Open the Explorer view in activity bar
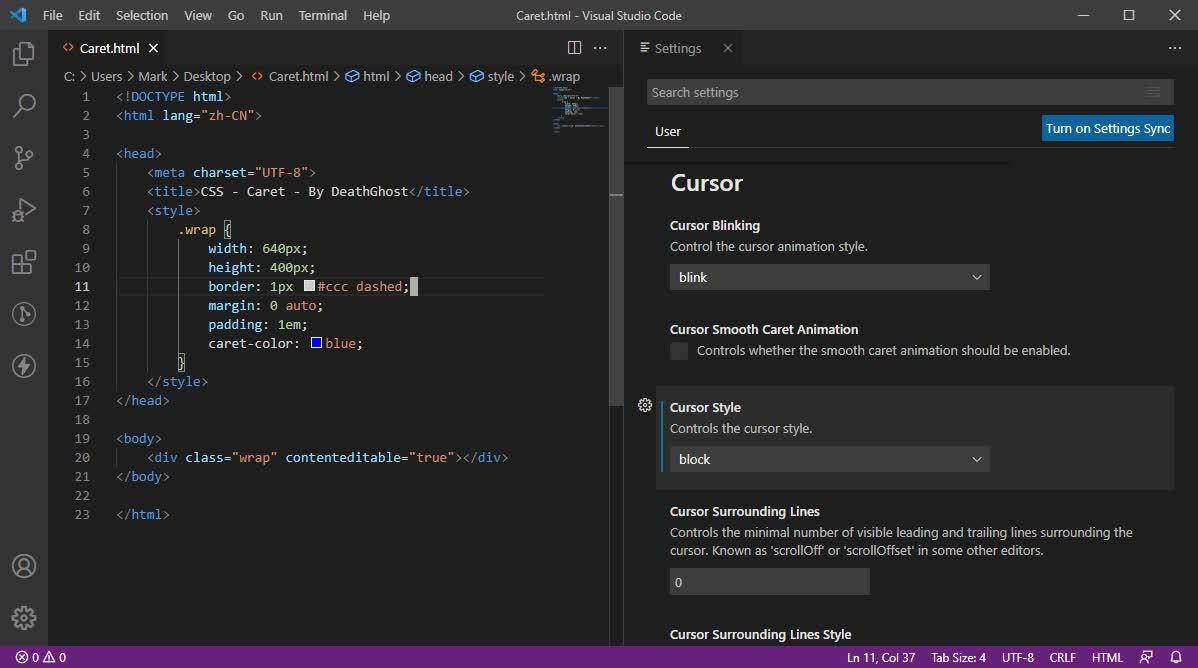 (x=24, y=54)
